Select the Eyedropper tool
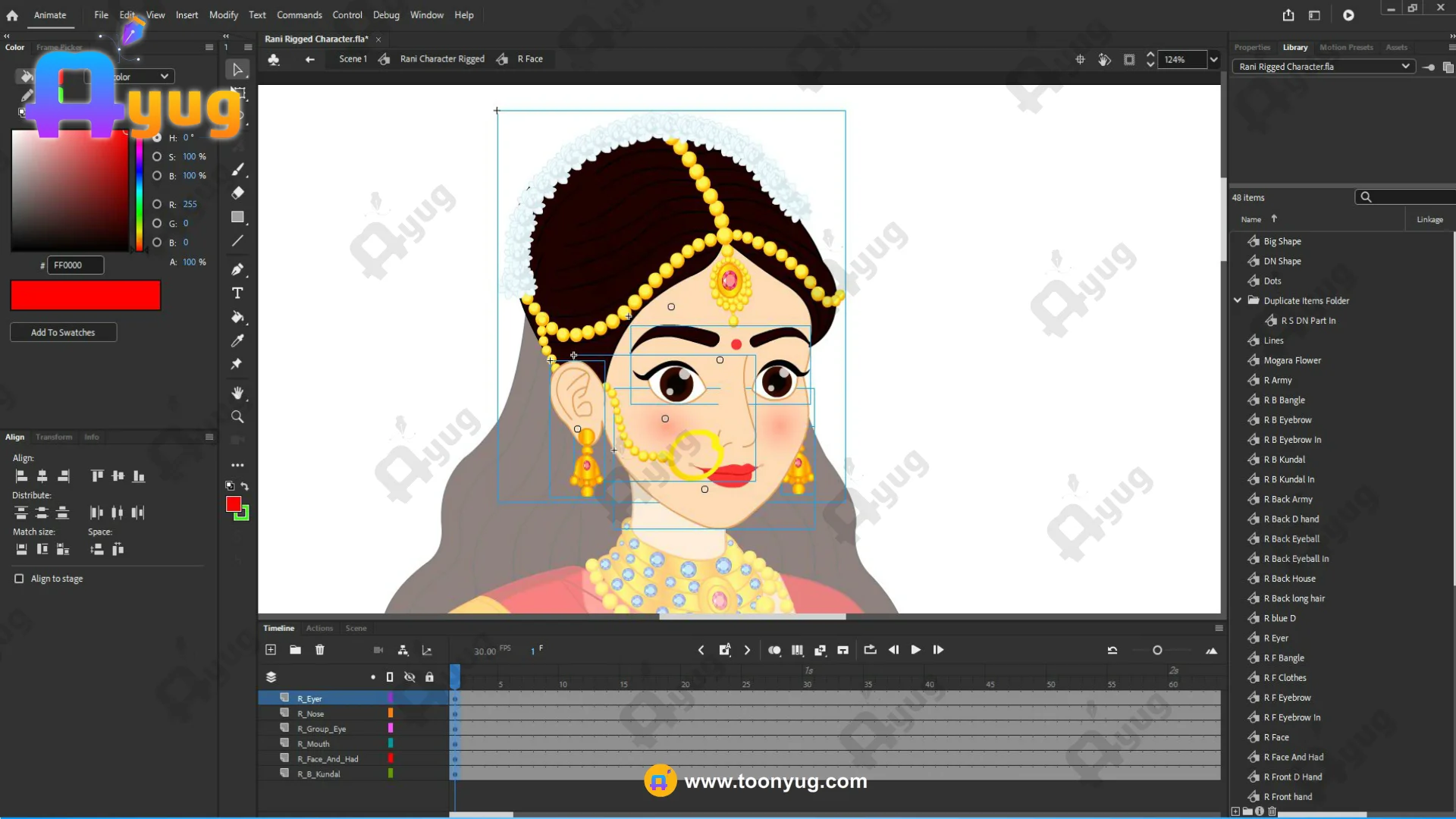 tap(237, 340)
